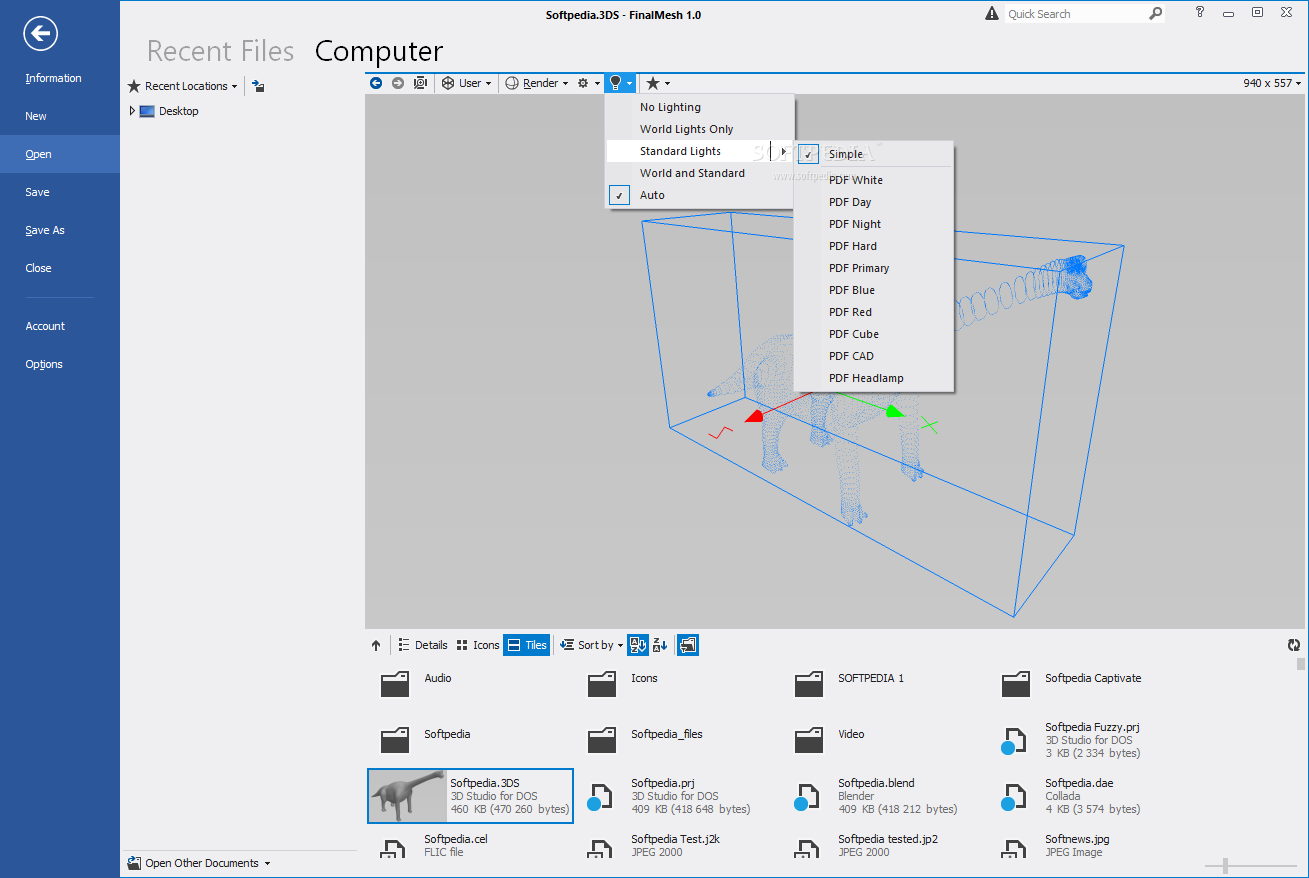Open the gear settings dropdown arrow

pyautogui.click(x=598, y=84)
